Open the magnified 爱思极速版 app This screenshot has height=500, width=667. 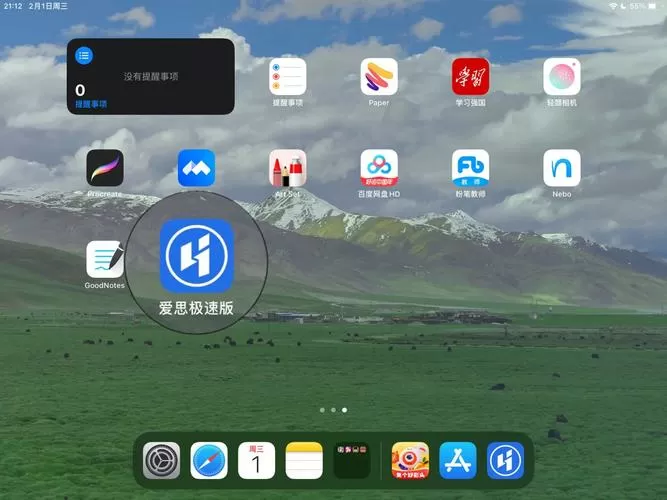197,256
